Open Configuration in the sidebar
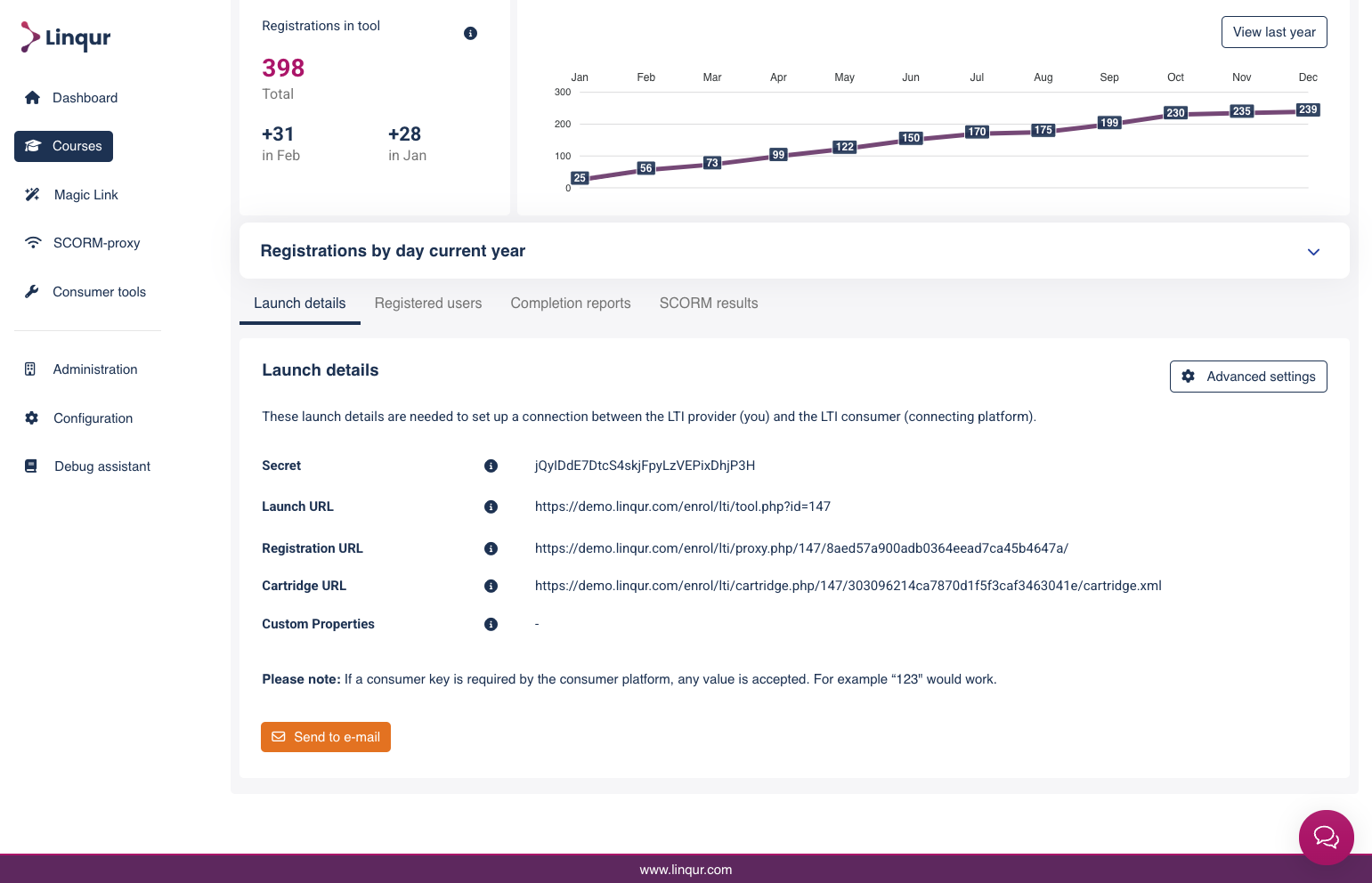The height and width of the screenshot is (883, 1372). (x=93, y=418)
